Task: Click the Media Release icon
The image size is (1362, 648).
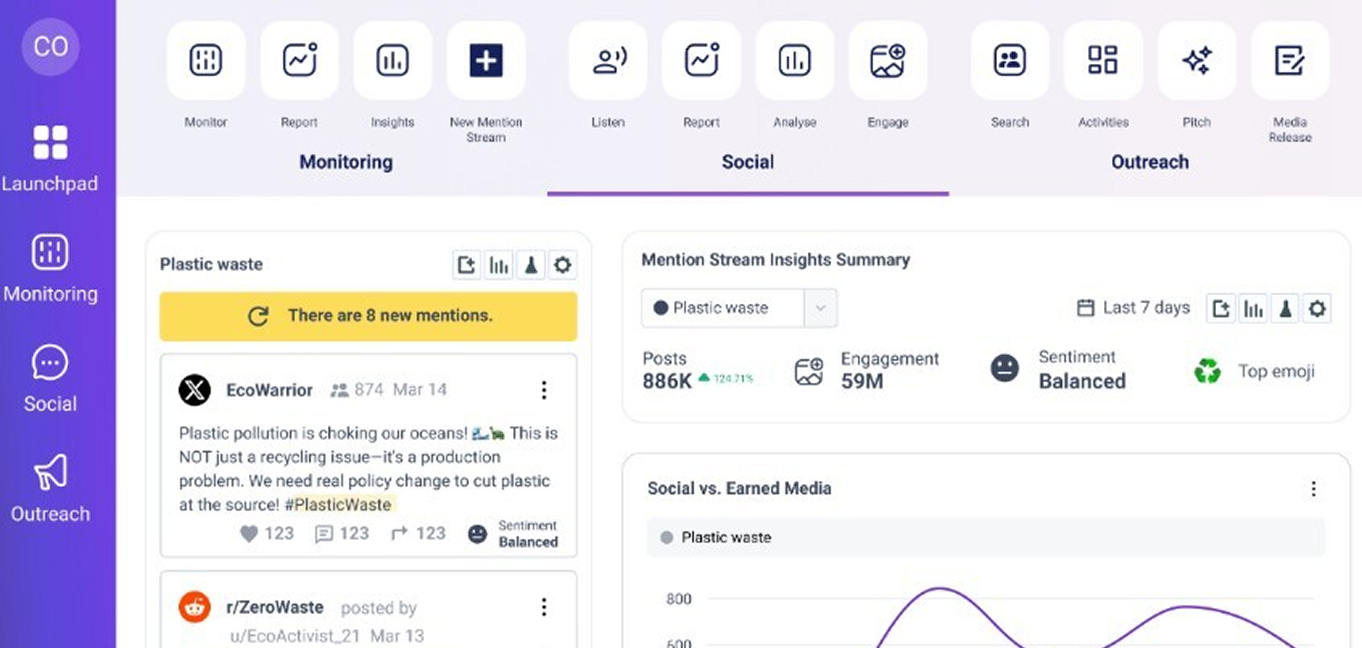Action: [1289, 62]
